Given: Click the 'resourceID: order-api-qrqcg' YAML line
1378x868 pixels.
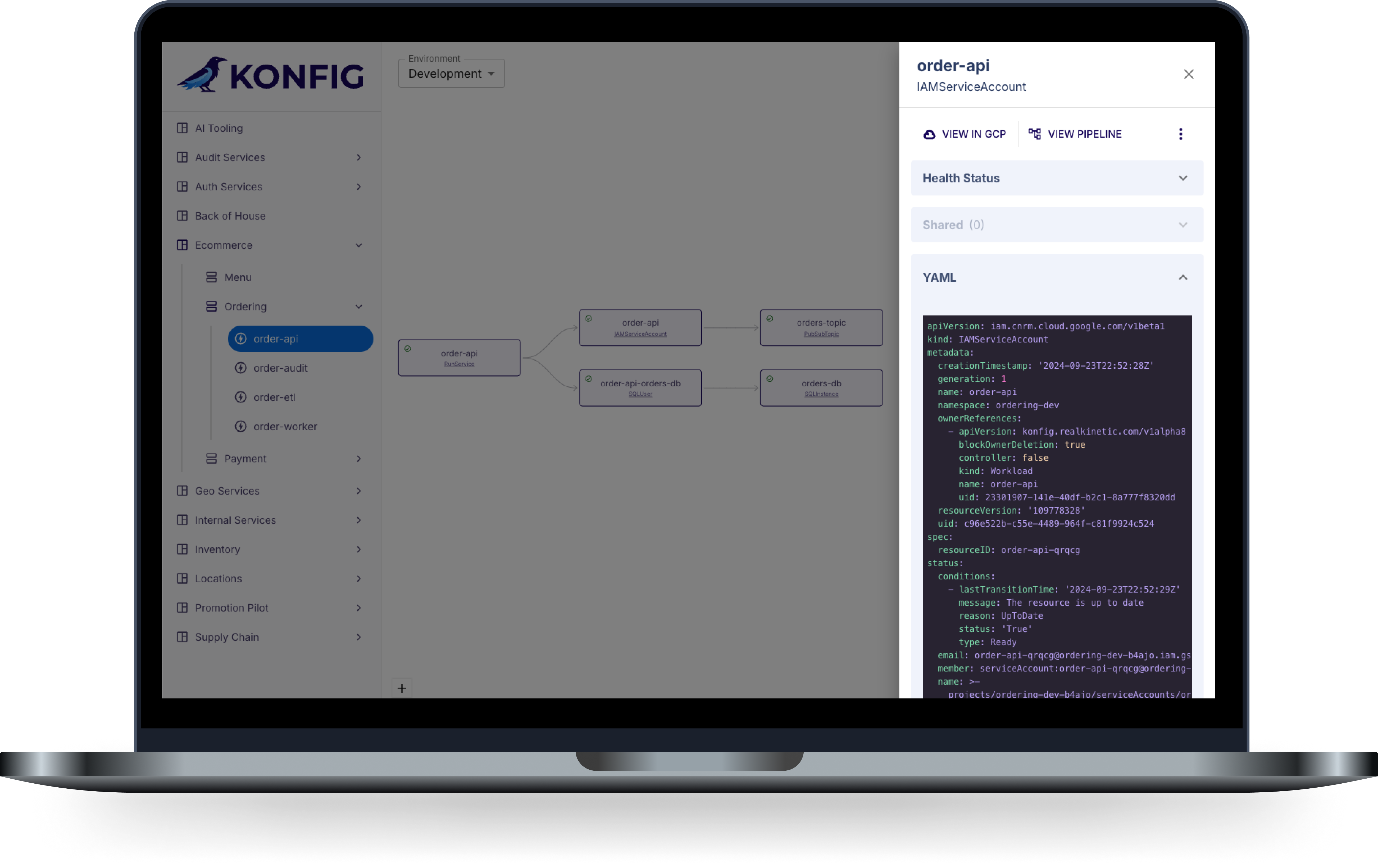Looking at the screenshot, I should coord(1008,550).
